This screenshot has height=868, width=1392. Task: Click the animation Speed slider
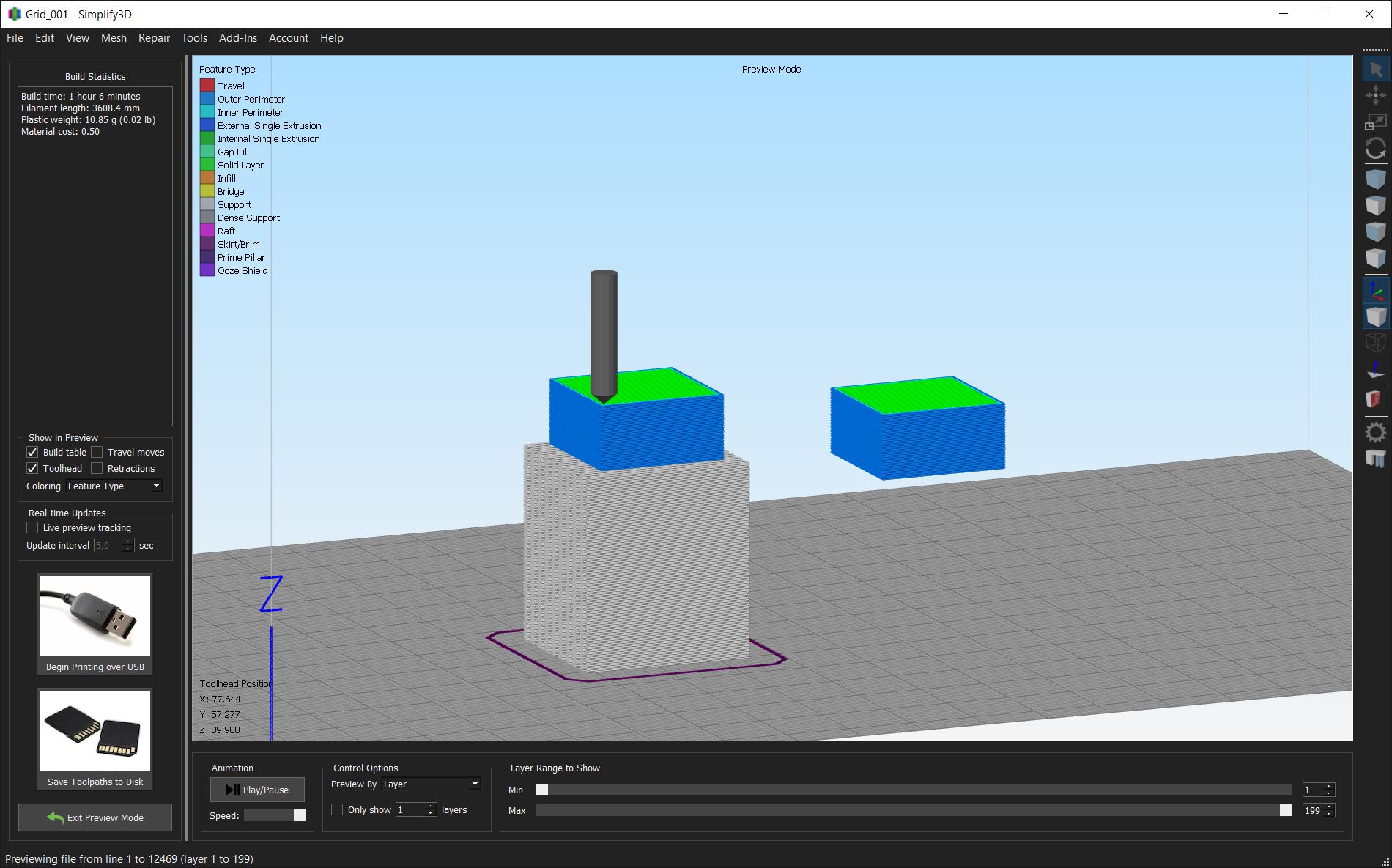[x=275, y=815]
